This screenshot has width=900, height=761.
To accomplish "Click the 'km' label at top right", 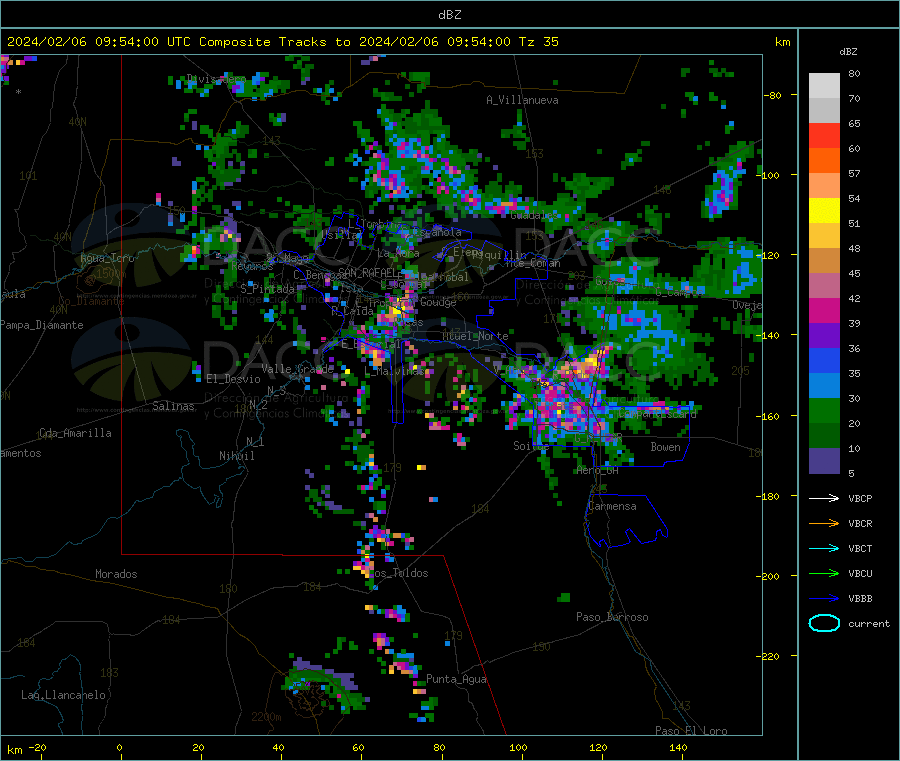I will (782, 42).
